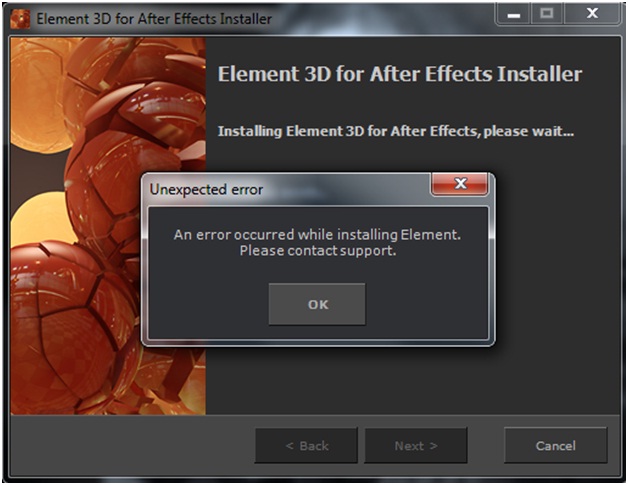Click the "An error occurred while installing Element" message
Image resolution: width=628 pixels, height=485 pixels.
click(x=317, y=234)
